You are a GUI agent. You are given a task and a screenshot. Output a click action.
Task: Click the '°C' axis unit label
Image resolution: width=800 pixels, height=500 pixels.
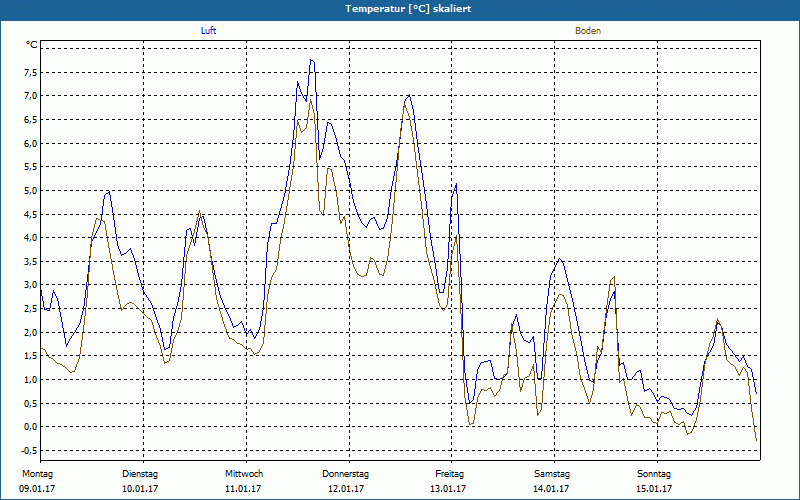tap(32, 45)
